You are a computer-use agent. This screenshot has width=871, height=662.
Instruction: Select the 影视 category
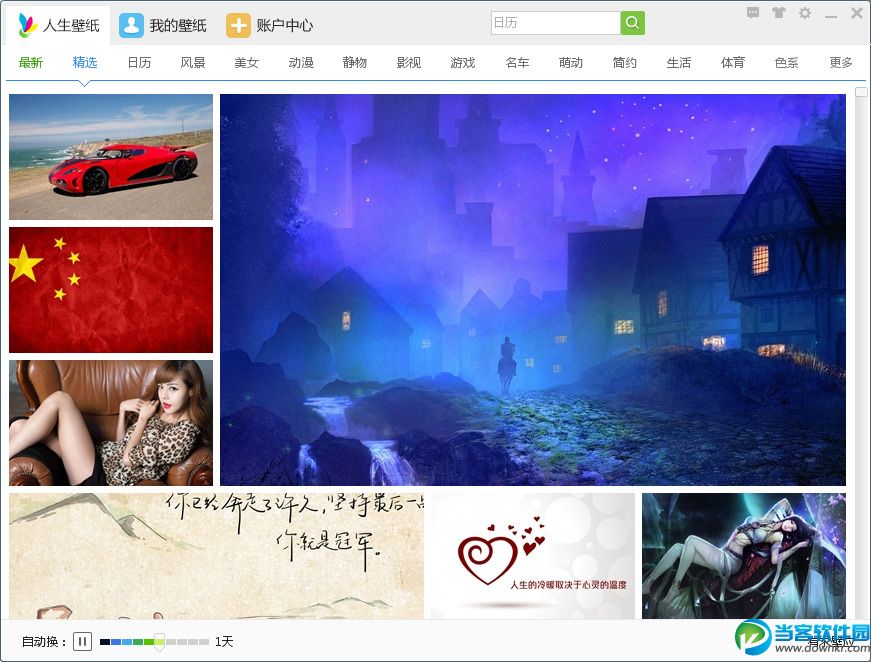click(x=409, y=63)
